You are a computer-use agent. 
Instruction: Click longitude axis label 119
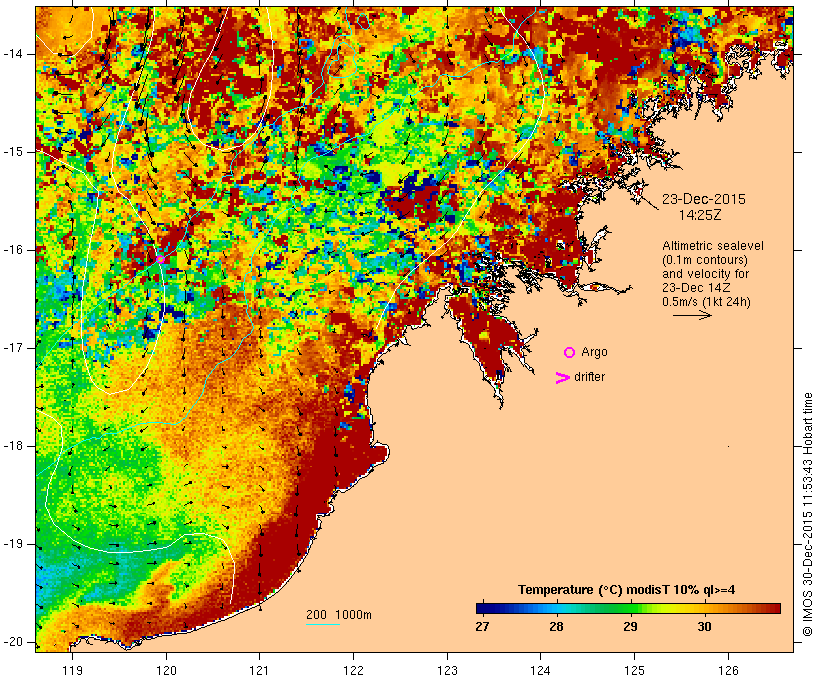72,670
